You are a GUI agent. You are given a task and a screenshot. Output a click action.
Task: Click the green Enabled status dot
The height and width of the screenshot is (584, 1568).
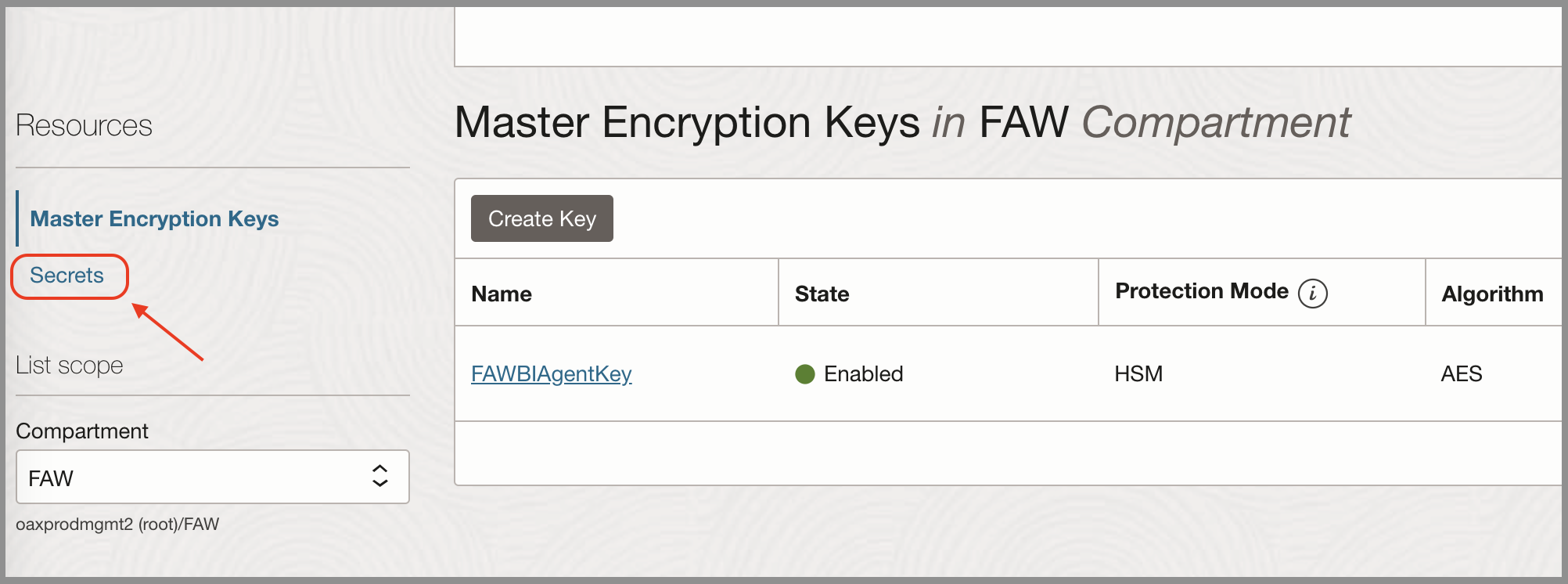click(x=804, y=374)
